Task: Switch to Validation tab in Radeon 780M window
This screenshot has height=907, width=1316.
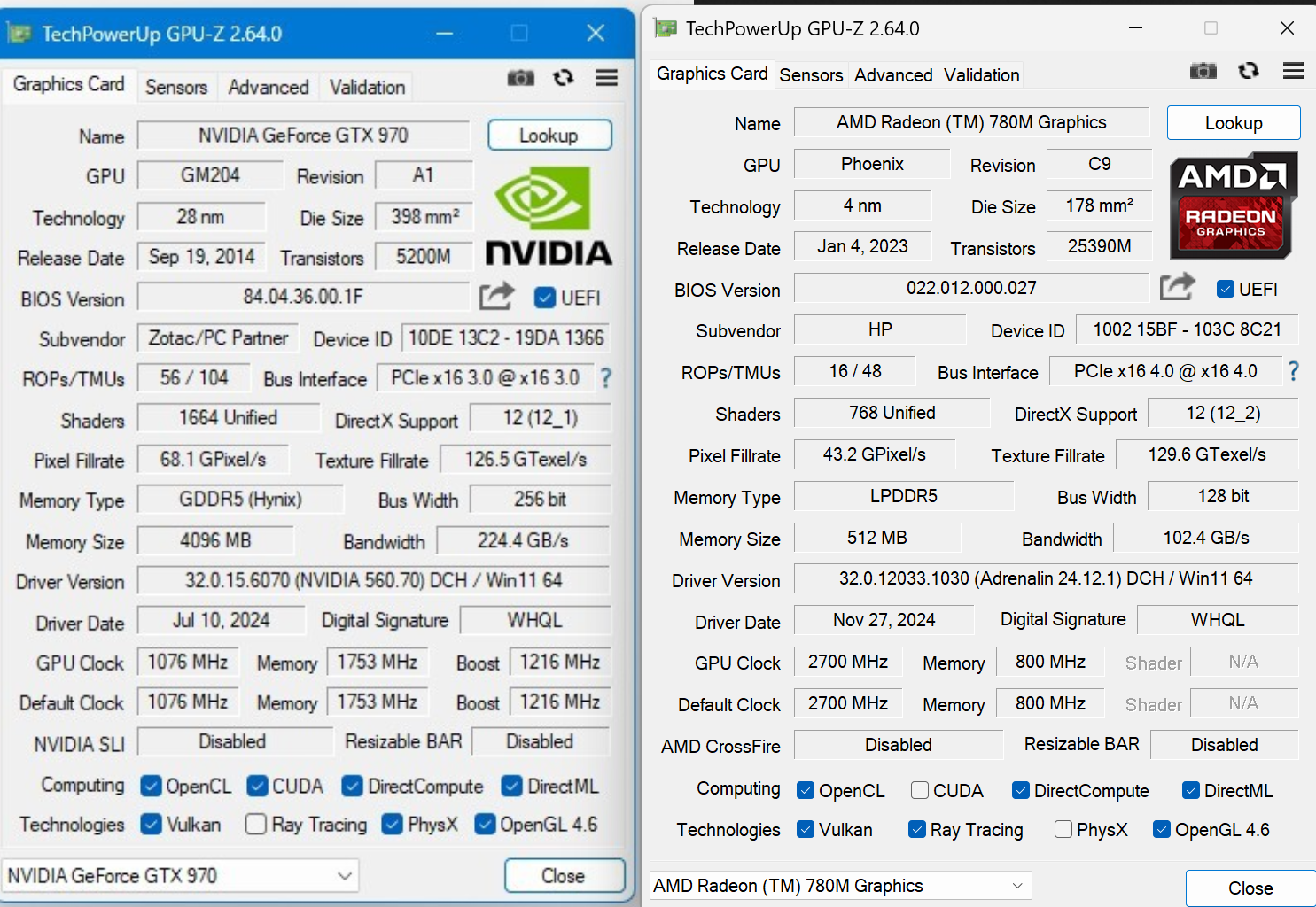Action: 981,75
